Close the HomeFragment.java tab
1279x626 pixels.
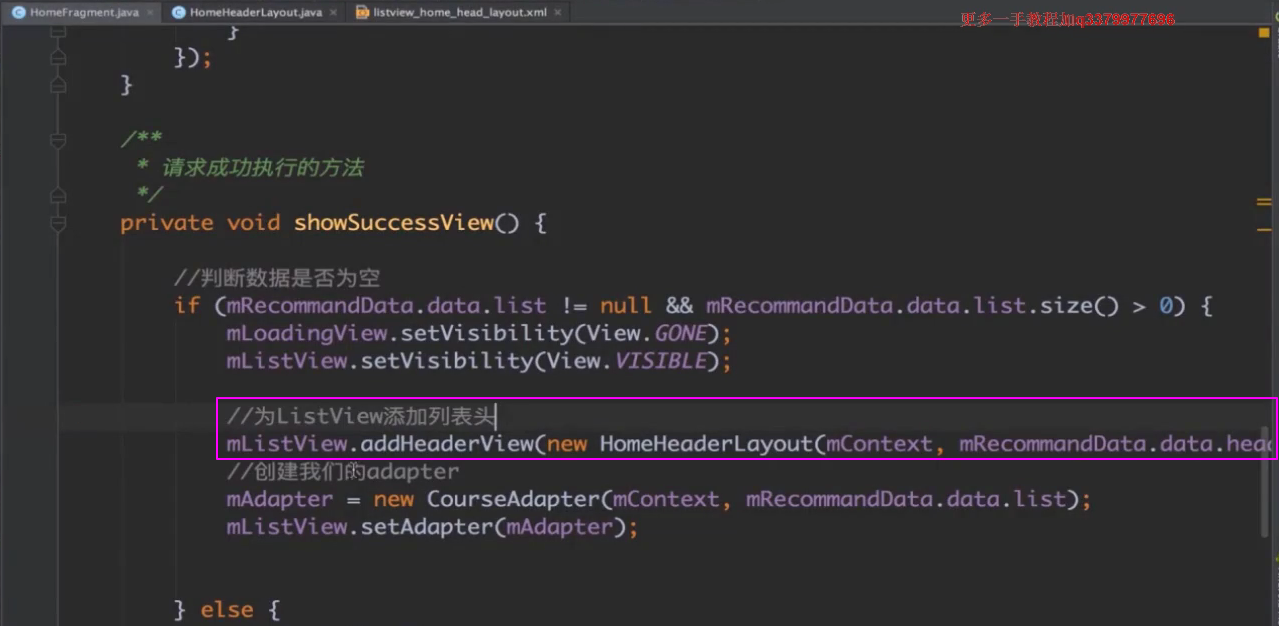click(151, 12)
